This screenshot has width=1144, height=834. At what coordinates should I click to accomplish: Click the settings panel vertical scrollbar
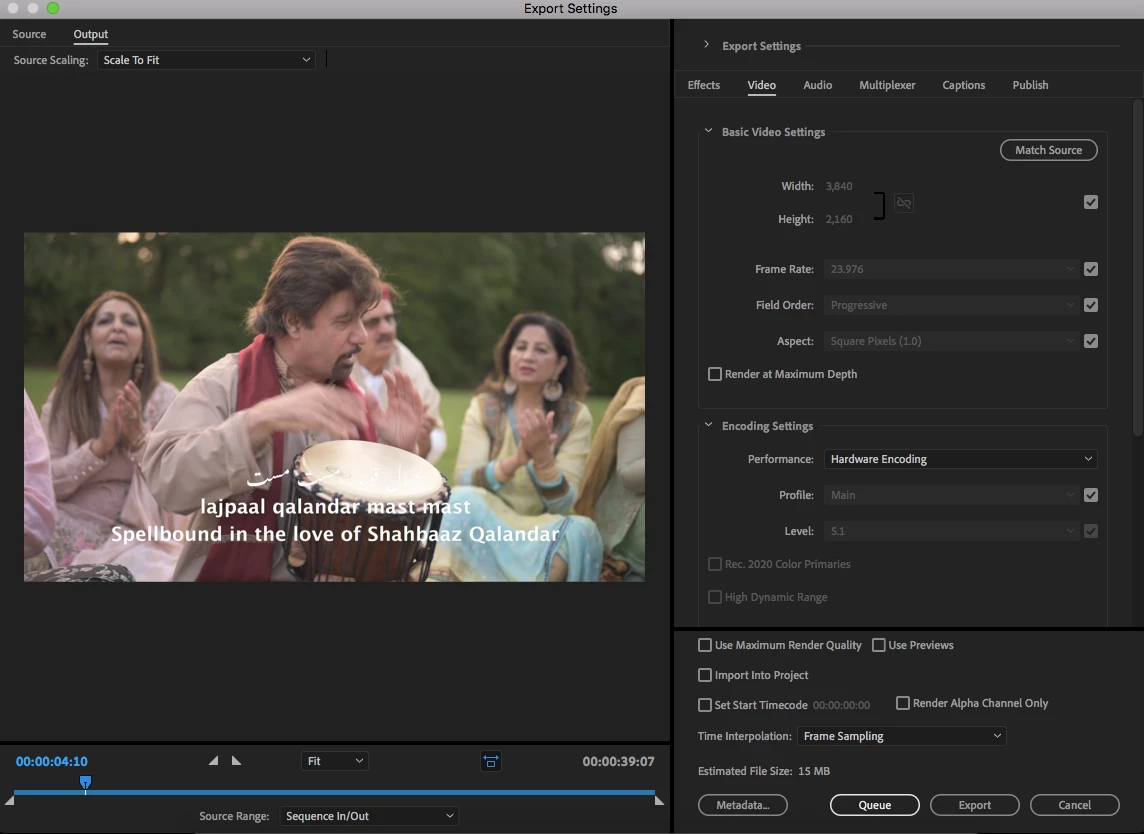(x=1138, y=269)
